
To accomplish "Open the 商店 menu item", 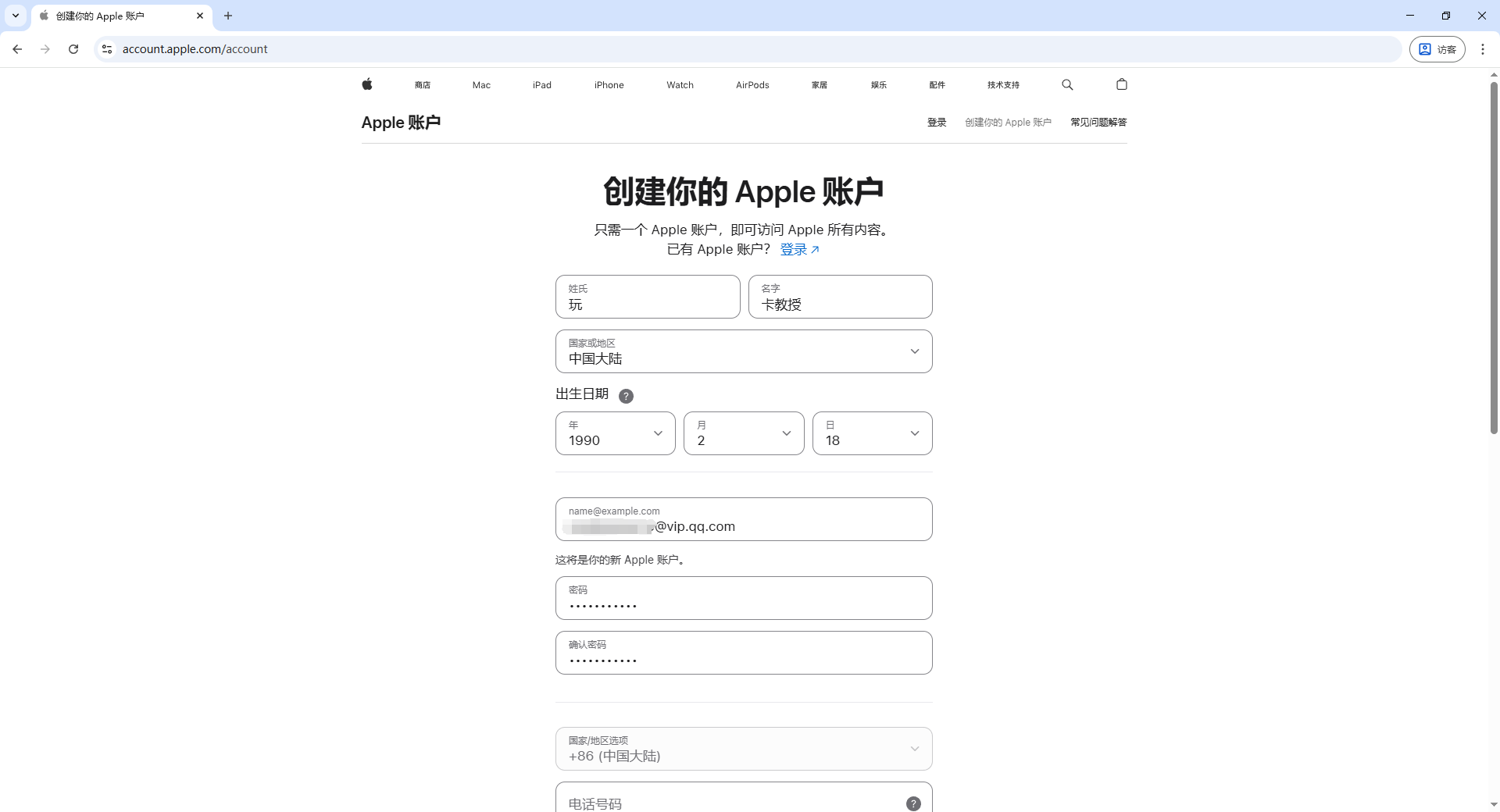I will (x=423, y=85).
